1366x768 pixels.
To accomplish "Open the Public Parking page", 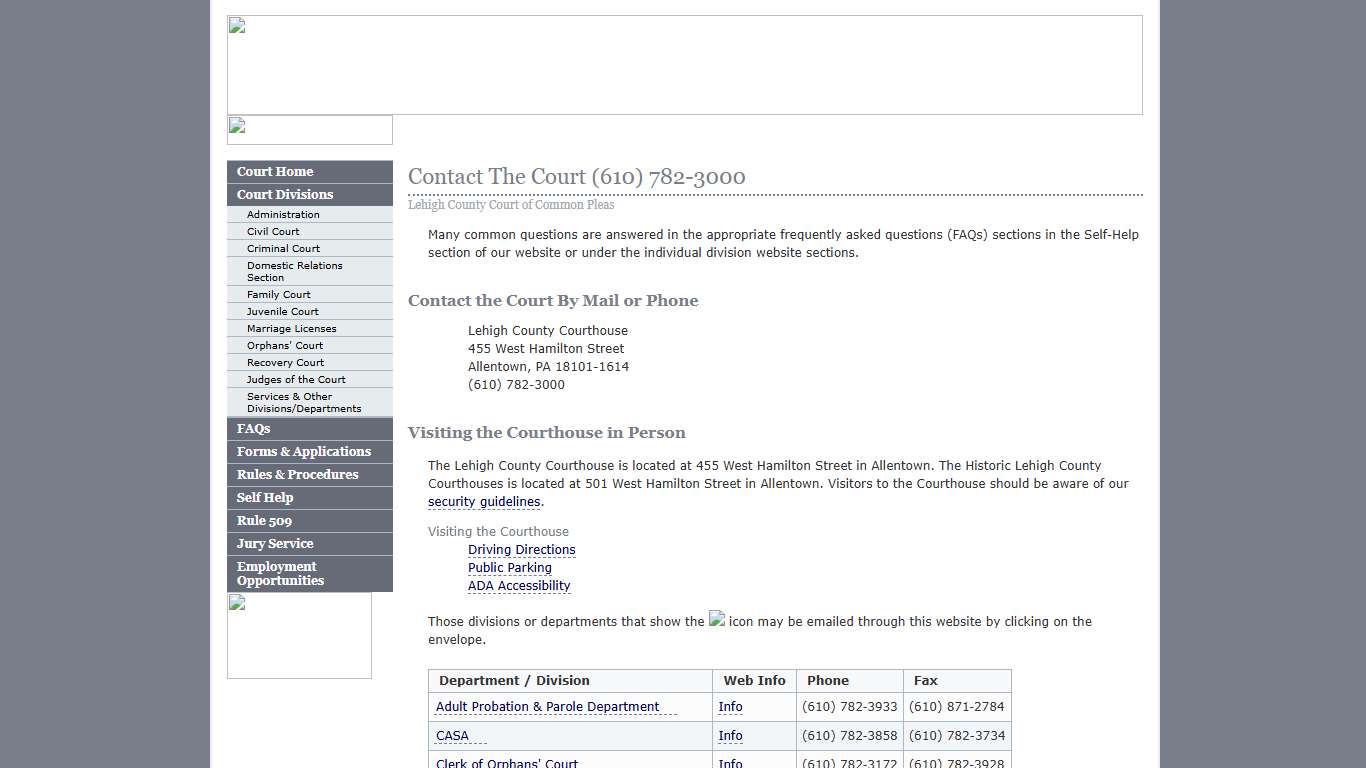I will 509,567.
